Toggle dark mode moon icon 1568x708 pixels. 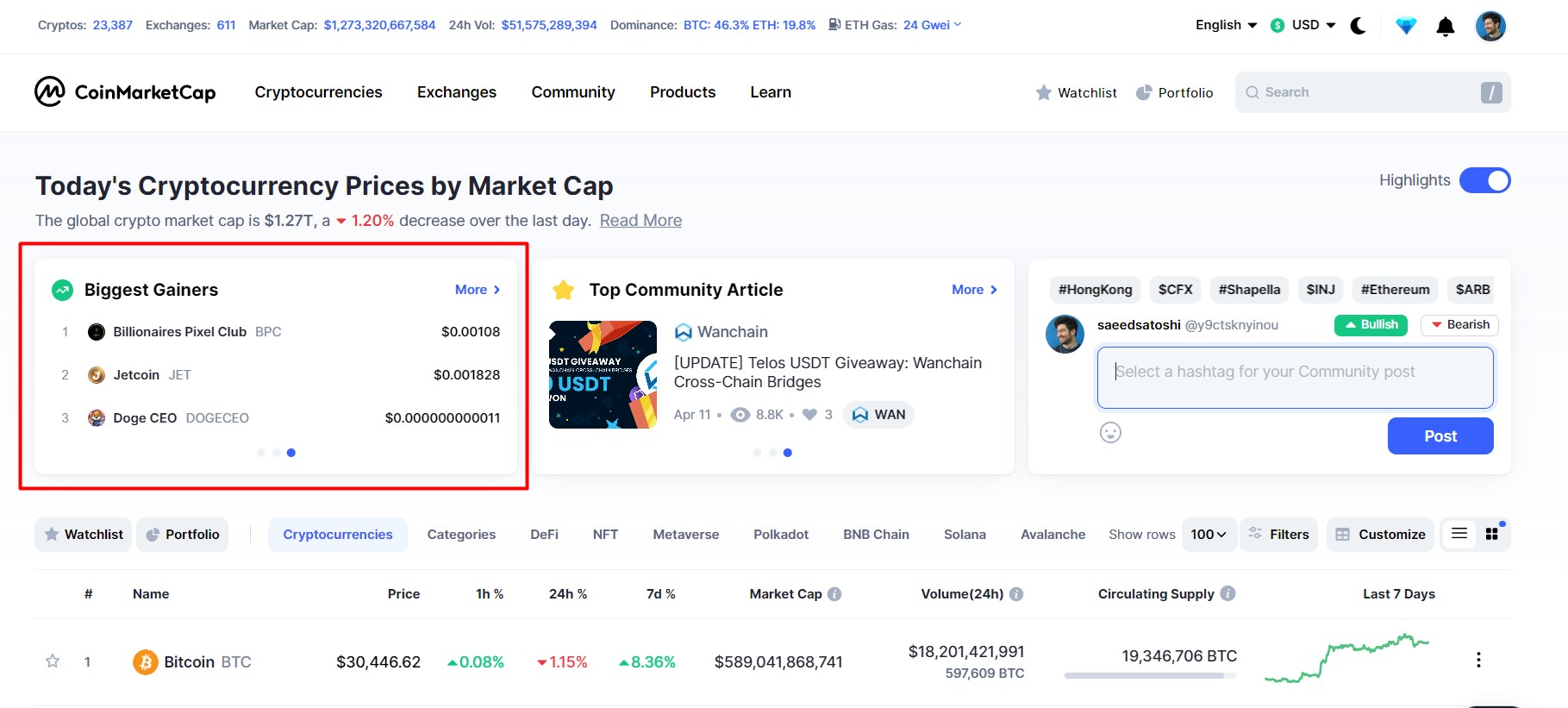pos(1359,26)
